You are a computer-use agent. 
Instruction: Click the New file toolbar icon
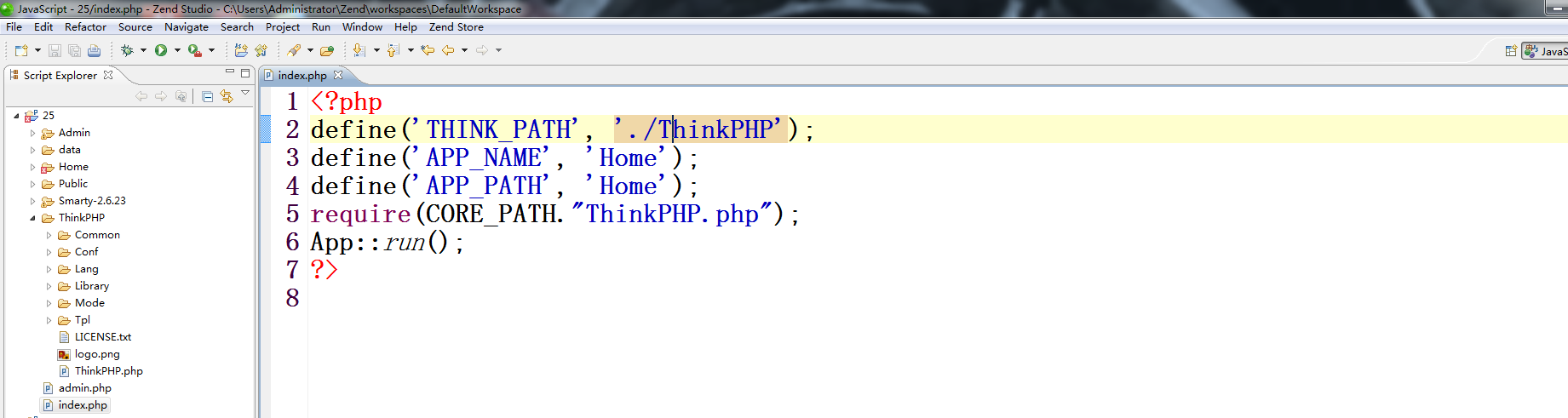click(x=21, y=50)
